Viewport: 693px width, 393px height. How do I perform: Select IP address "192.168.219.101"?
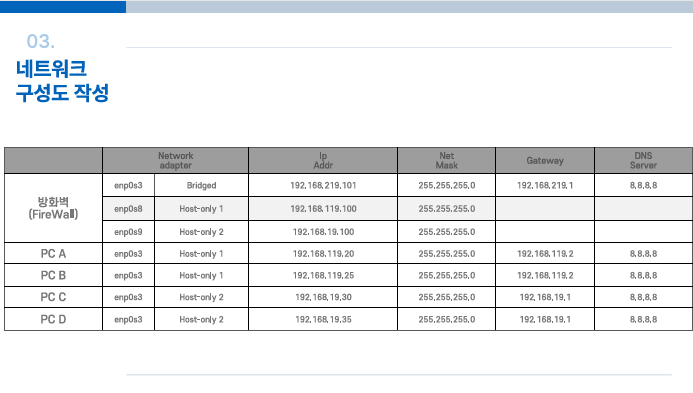[323, 185]
